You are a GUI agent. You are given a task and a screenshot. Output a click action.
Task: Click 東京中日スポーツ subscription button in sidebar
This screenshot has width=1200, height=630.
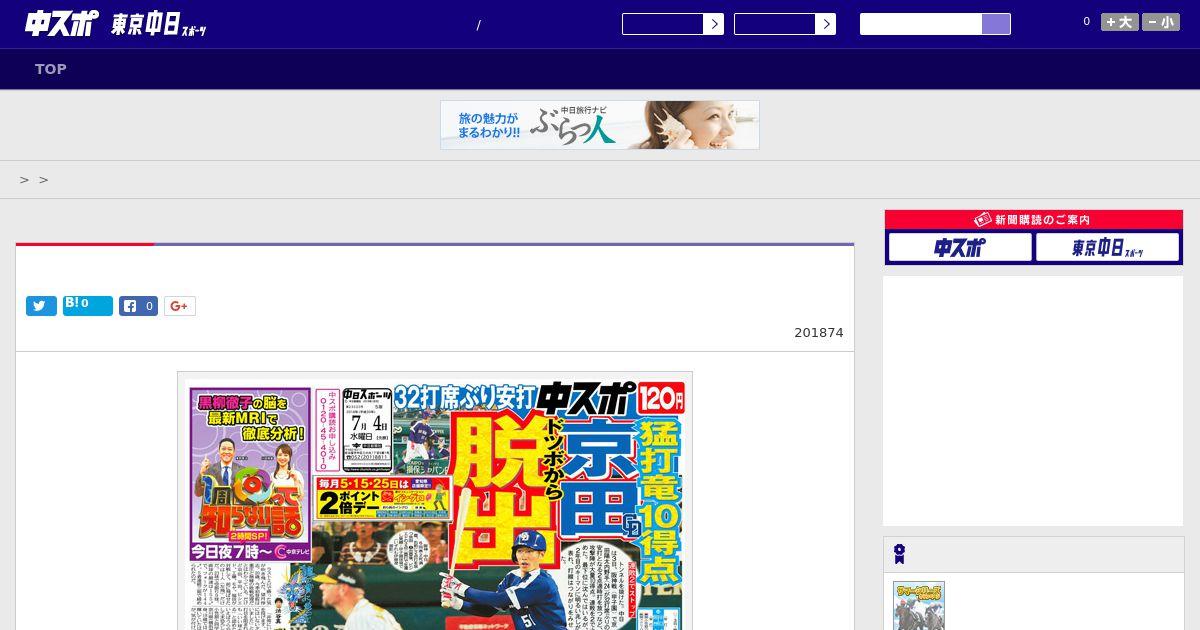(x=1107, y=247)
